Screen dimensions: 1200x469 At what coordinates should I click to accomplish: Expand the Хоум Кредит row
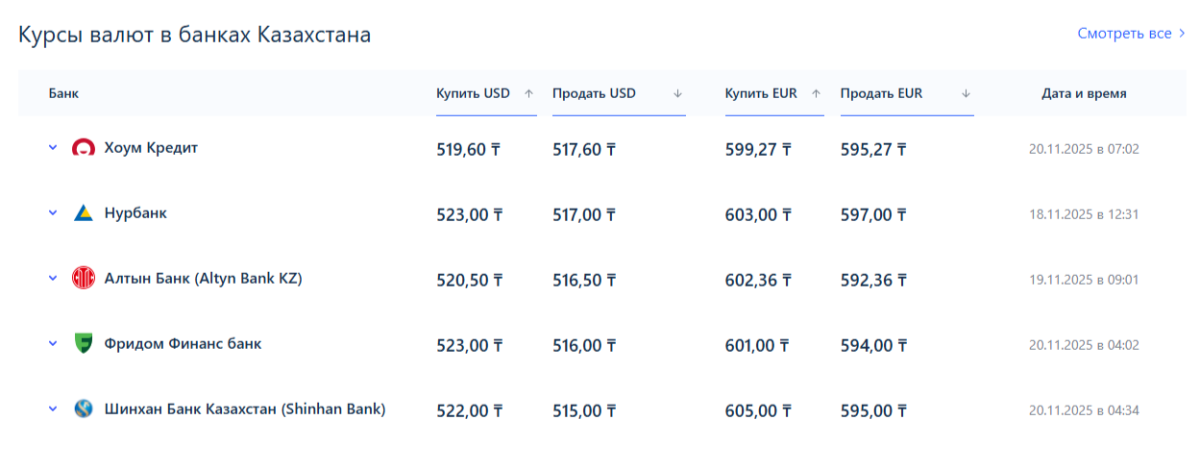(x=53, y=148)
